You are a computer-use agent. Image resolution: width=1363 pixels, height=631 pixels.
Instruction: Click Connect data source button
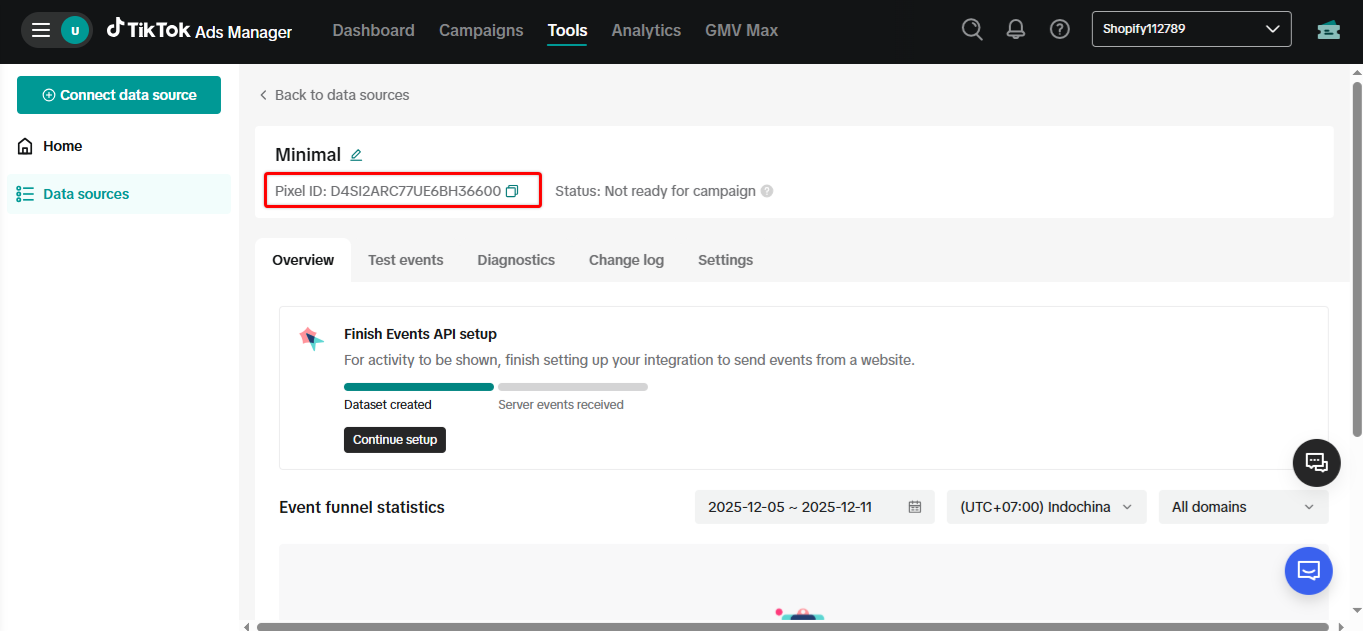click(119, 95)
